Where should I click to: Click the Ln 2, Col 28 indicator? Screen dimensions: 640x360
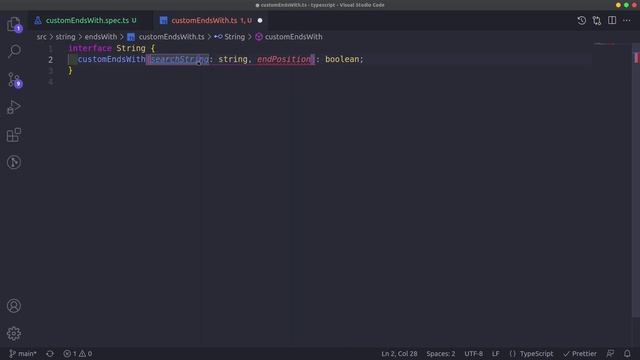[x=399, y=353]
